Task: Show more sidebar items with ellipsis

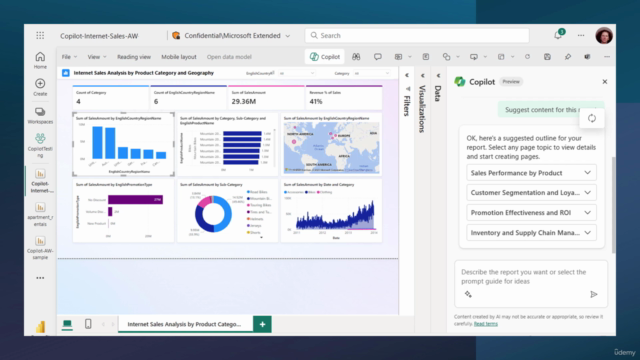Action: pyautogui.click(x=40, y=278)
